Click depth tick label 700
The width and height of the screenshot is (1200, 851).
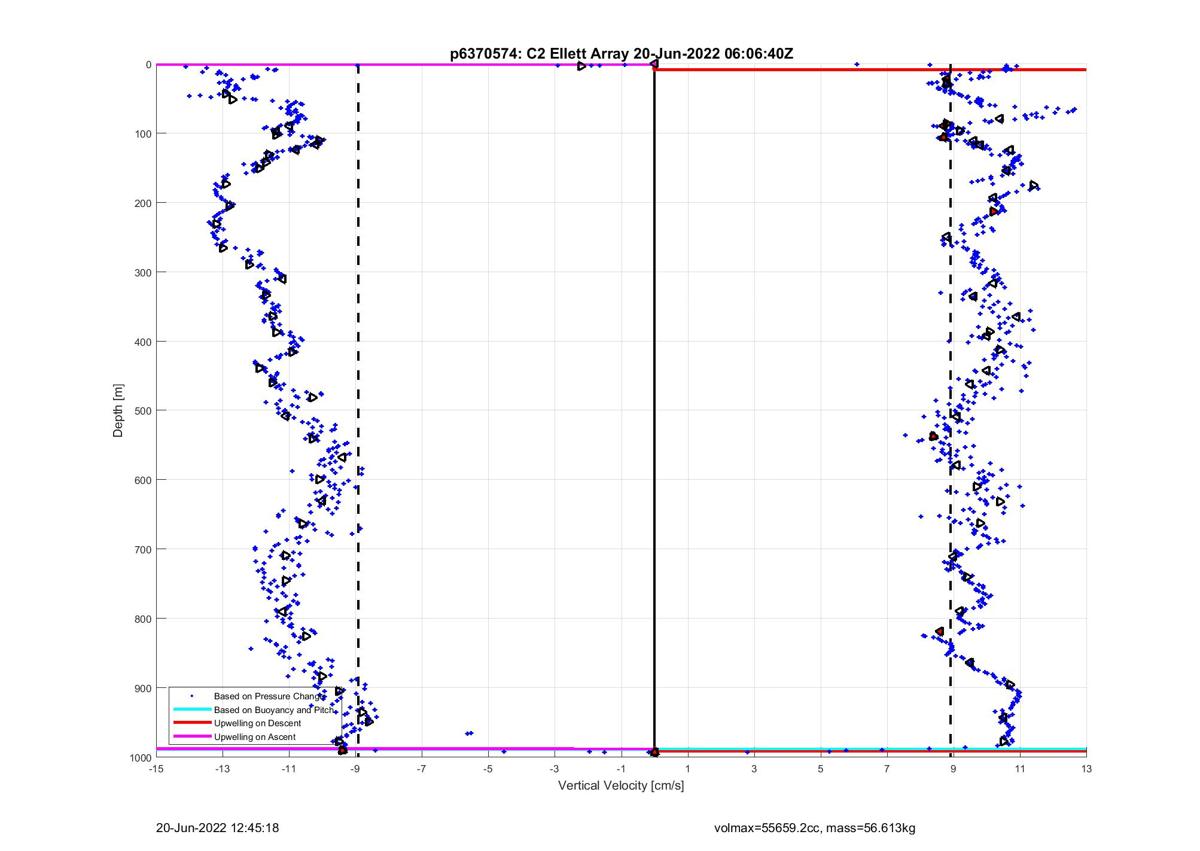click(142, 549)
